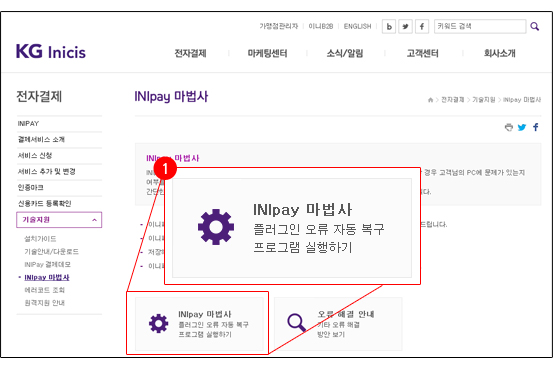Screen dimensions: 556x369
Task: Open 에러코드 조회 submenu item
Action: pyautogui.click(x=44, y=290)
